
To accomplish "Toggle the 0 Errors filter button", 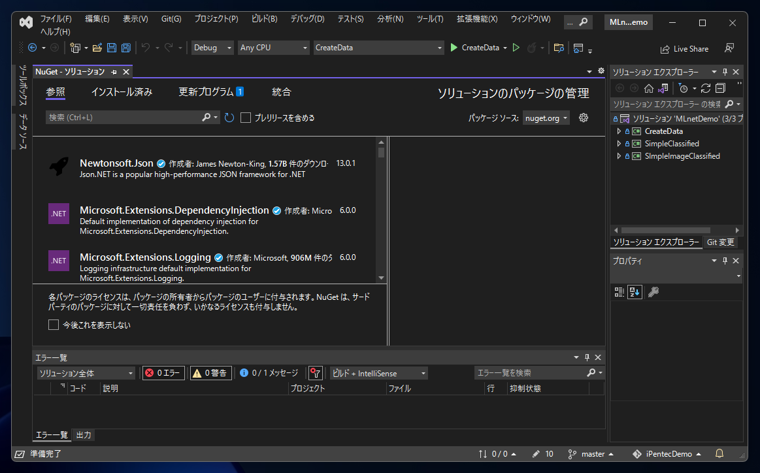I will pos(163,373).
